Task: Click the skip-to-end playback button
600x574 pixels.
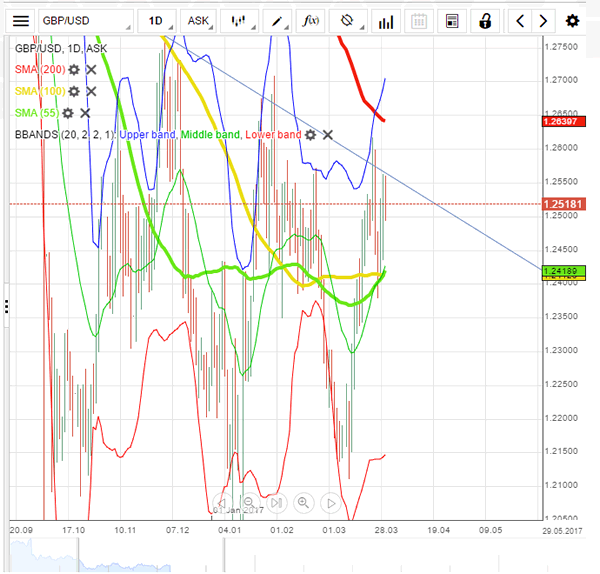Action: 276,503
